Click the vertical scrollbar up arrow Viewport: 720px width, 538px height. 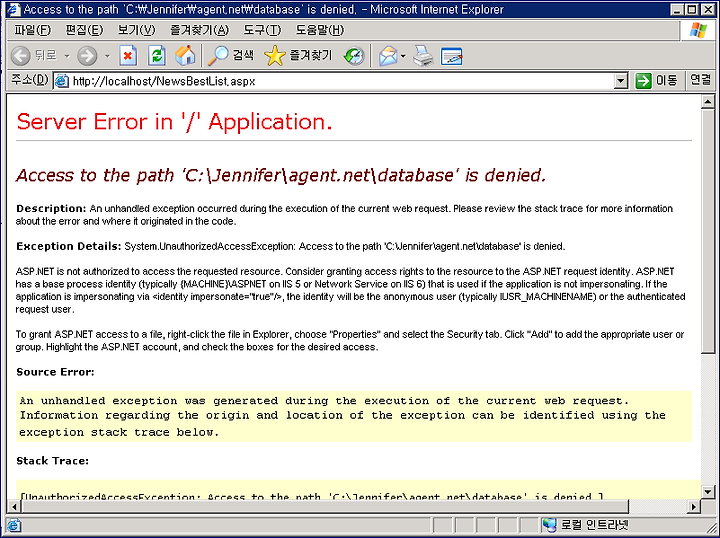pyautogui.click(x=708, y=102)
